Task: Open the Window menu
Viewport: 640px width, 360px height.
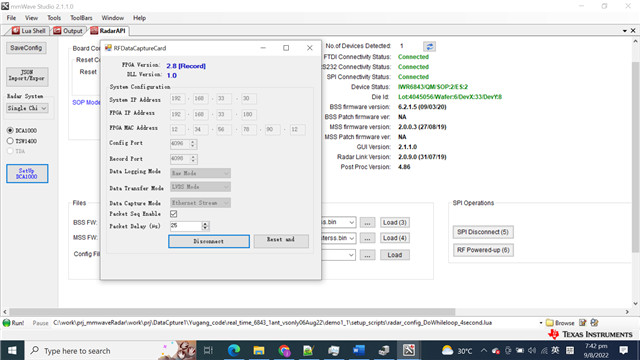Action: [x=113, y=18]
